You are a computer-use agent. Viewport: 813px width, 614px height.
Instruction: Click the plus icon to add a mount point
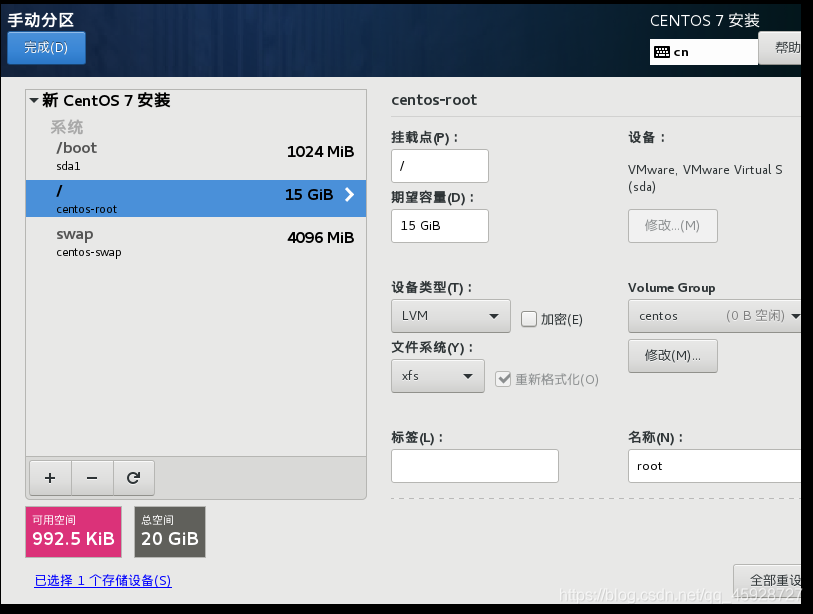click(x=50, y=478)
